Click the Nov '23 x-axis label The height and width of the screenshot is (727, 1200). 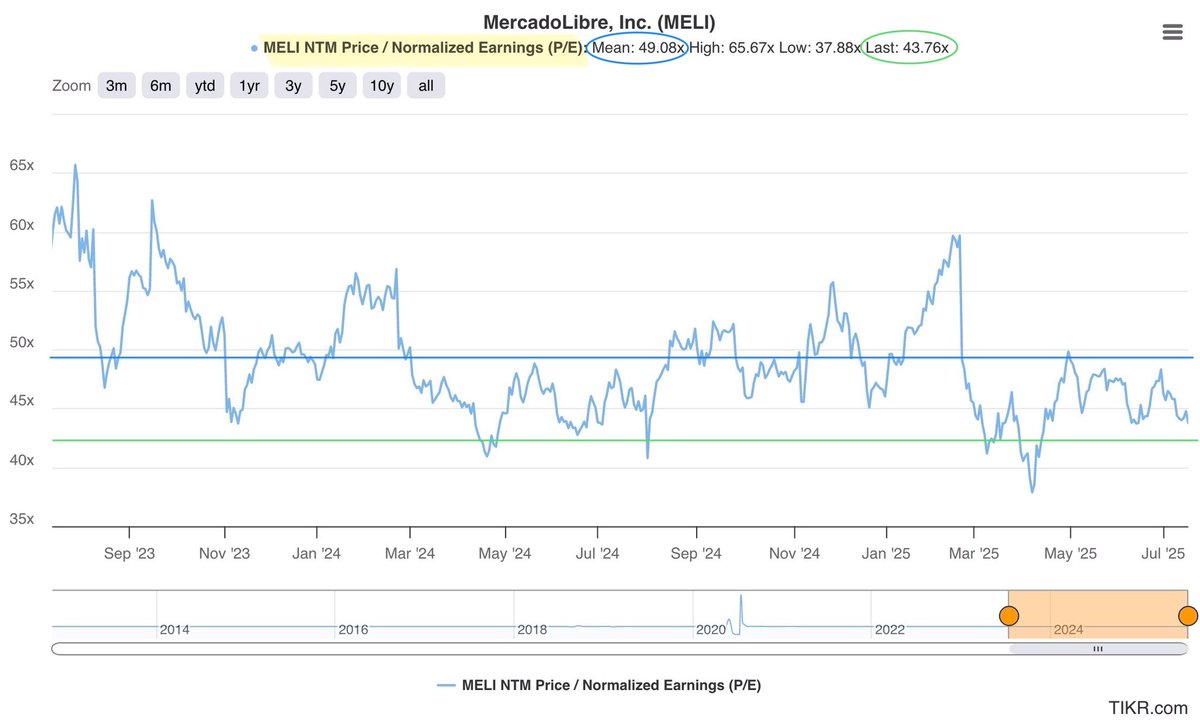224,553
